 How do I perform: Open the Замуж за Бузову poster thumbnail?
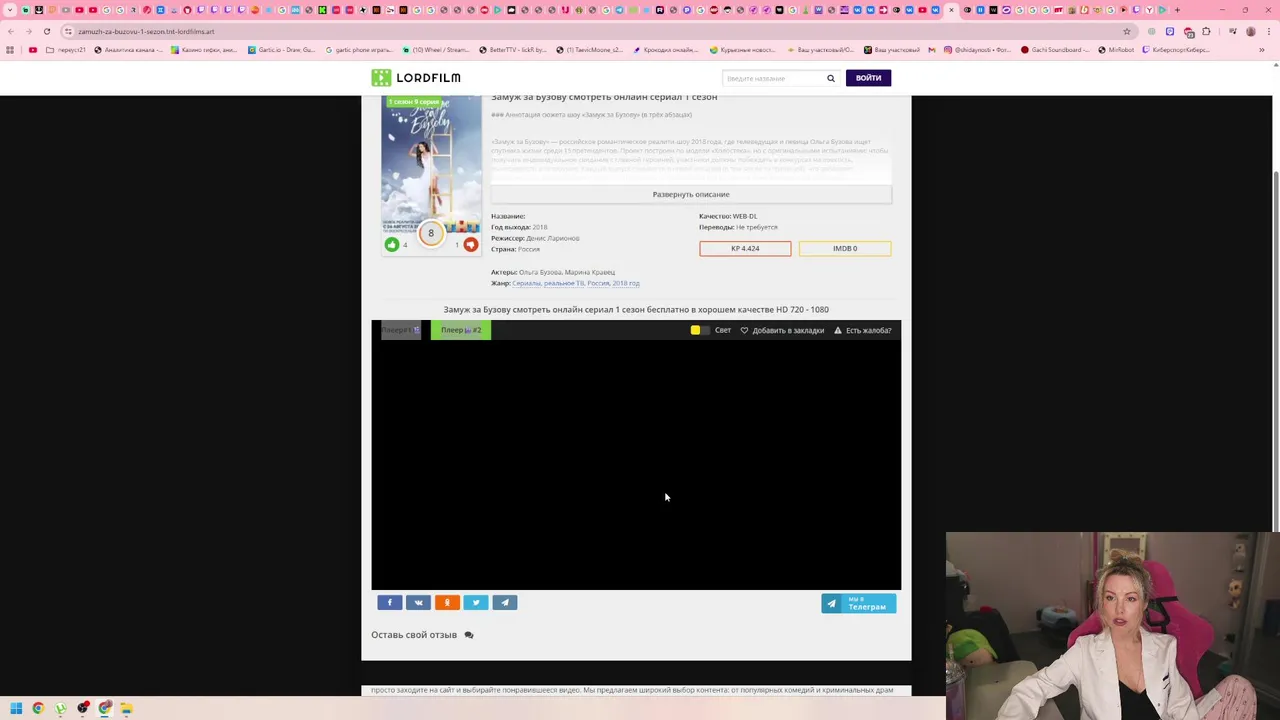pyautogui.click(x=431, y=165)
